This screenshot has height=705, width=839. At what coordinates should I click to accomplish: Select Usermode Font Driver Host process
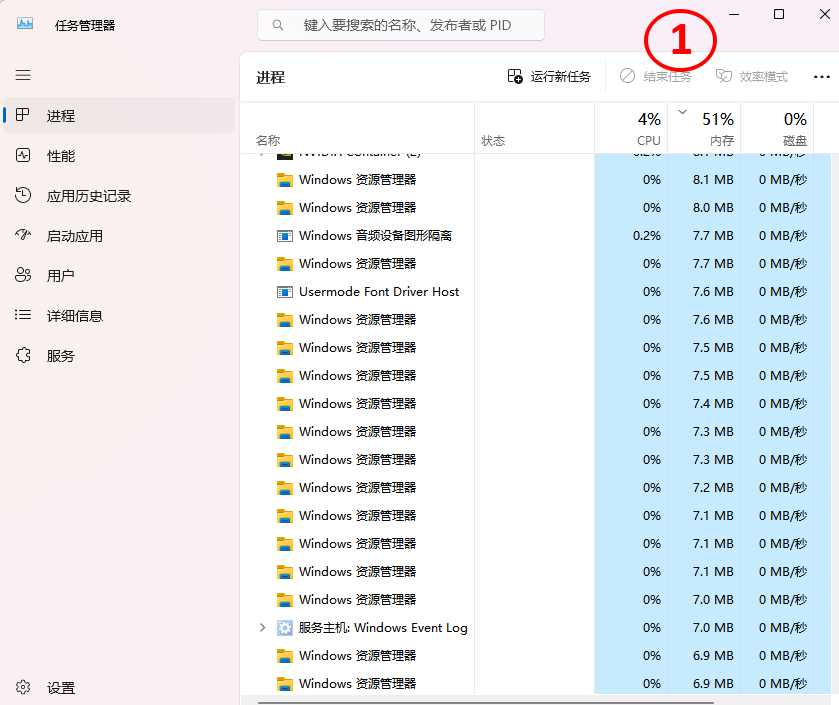pos(535,292)
